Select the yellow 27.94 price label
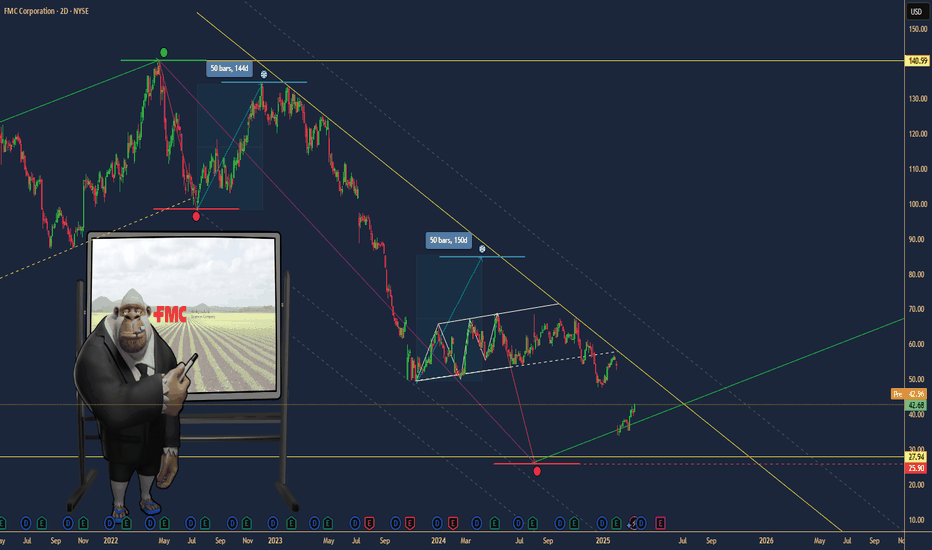The image size is (932, 550). pyautogui.click(x=916, y=457)
